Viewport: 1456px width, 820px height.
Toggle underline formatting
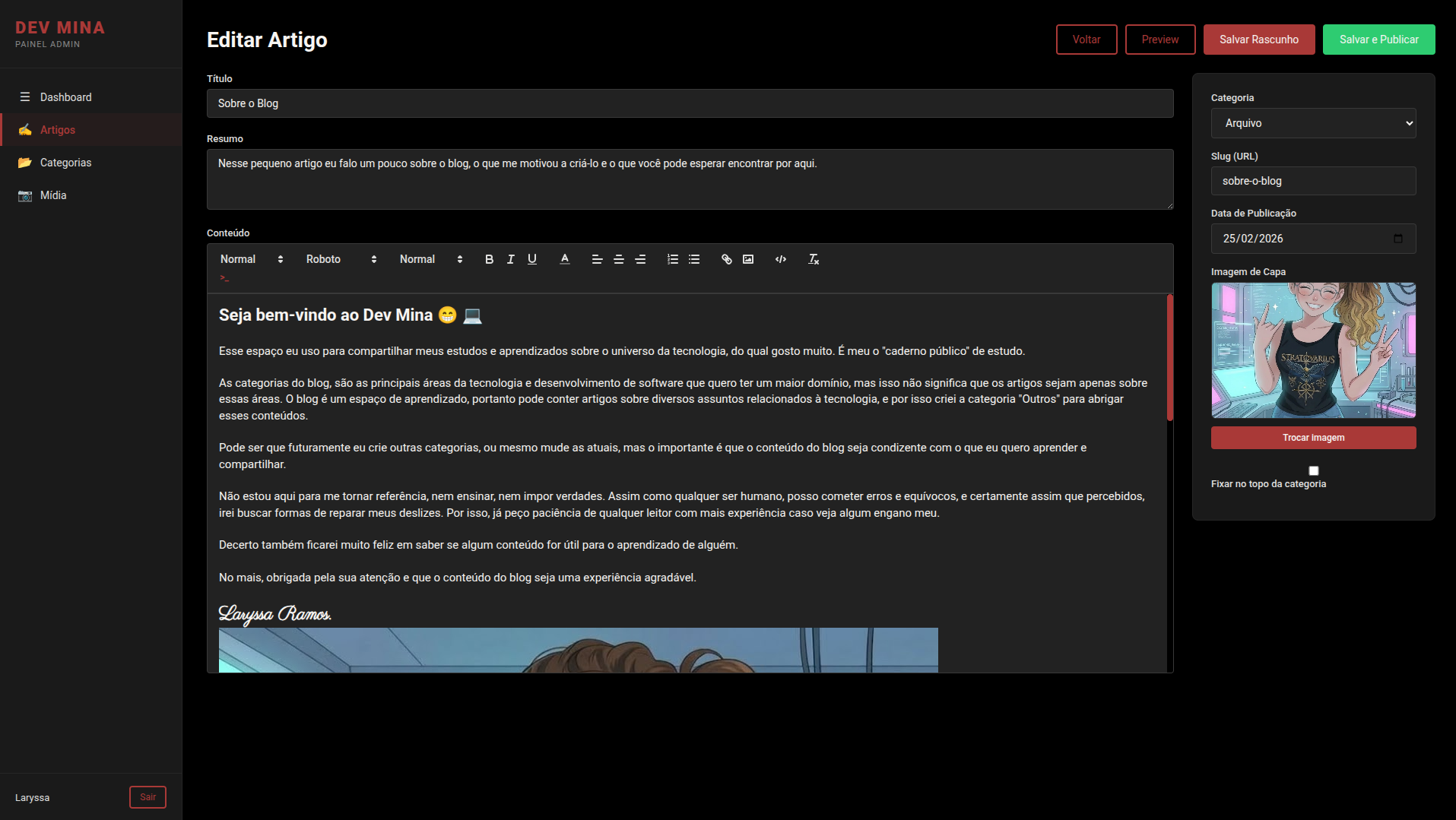tap(532, 259)
